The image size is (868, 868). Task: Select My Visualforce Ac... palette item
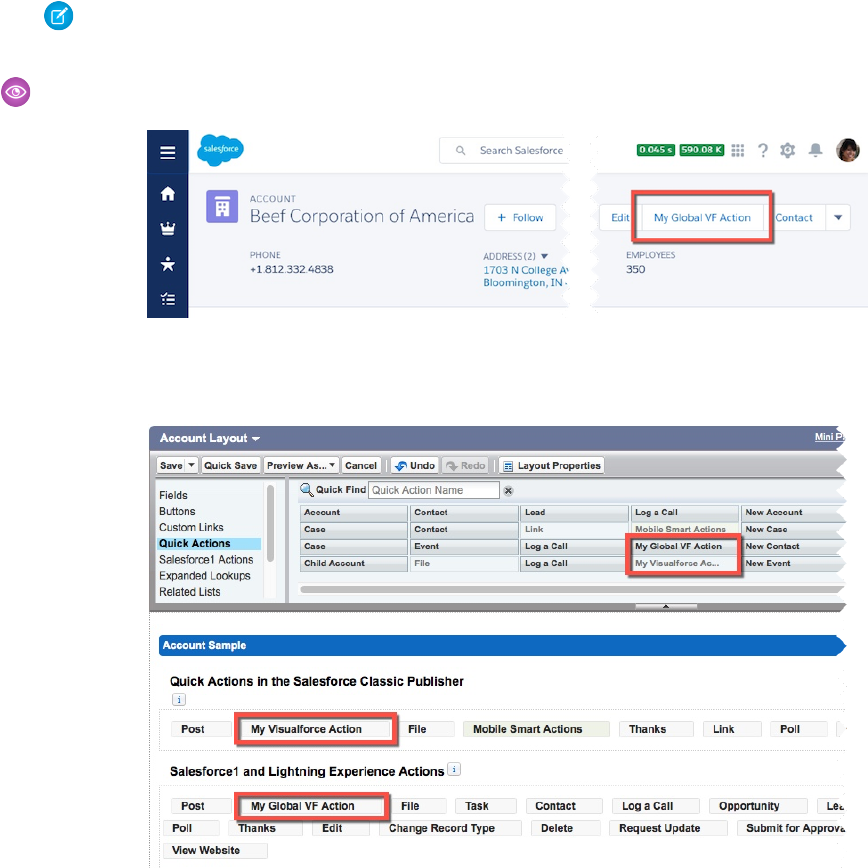684,563
